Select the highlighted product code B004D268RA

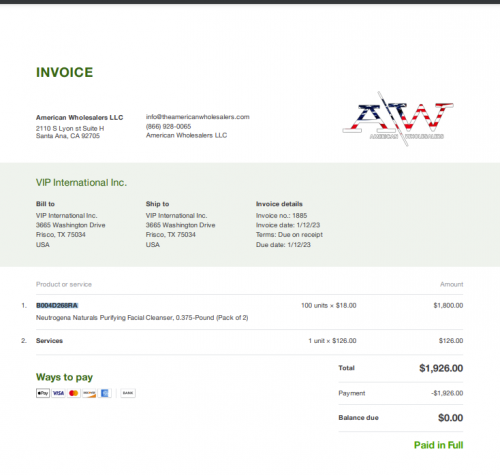pyautogui.click(x=57, y=305)
